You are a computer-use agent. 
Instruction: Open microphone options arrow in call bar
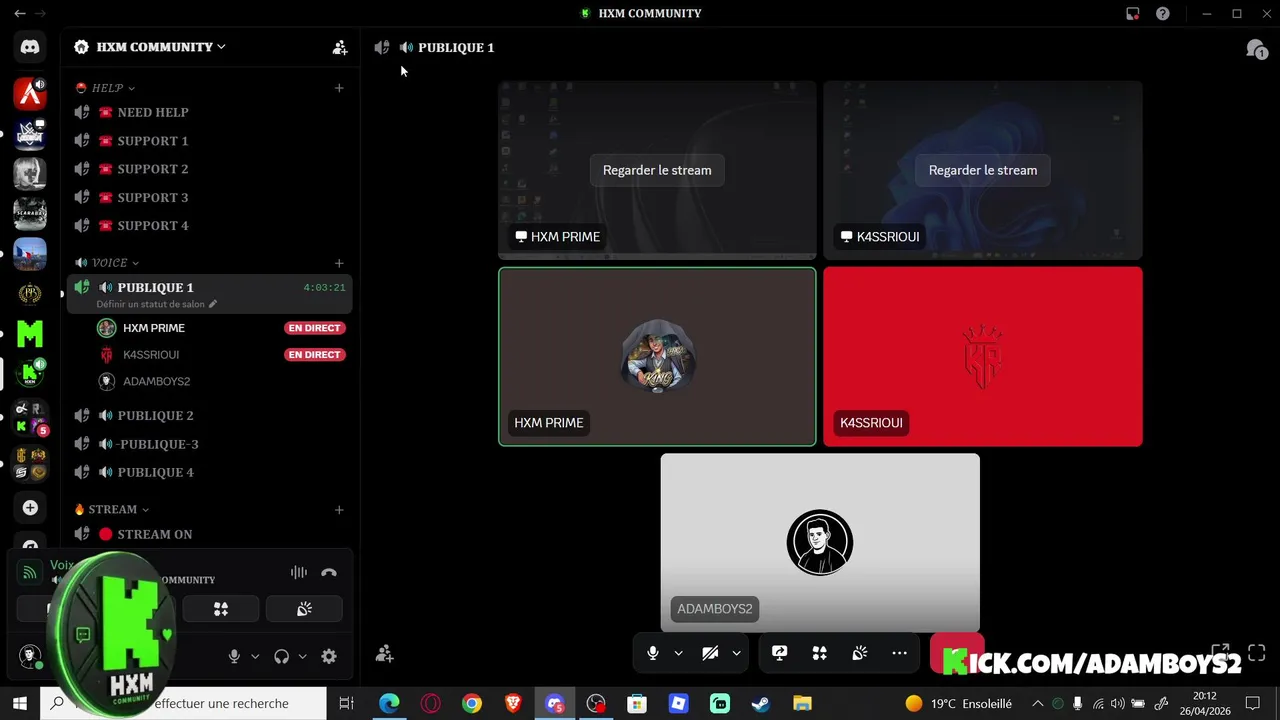(x=678, y=653)
